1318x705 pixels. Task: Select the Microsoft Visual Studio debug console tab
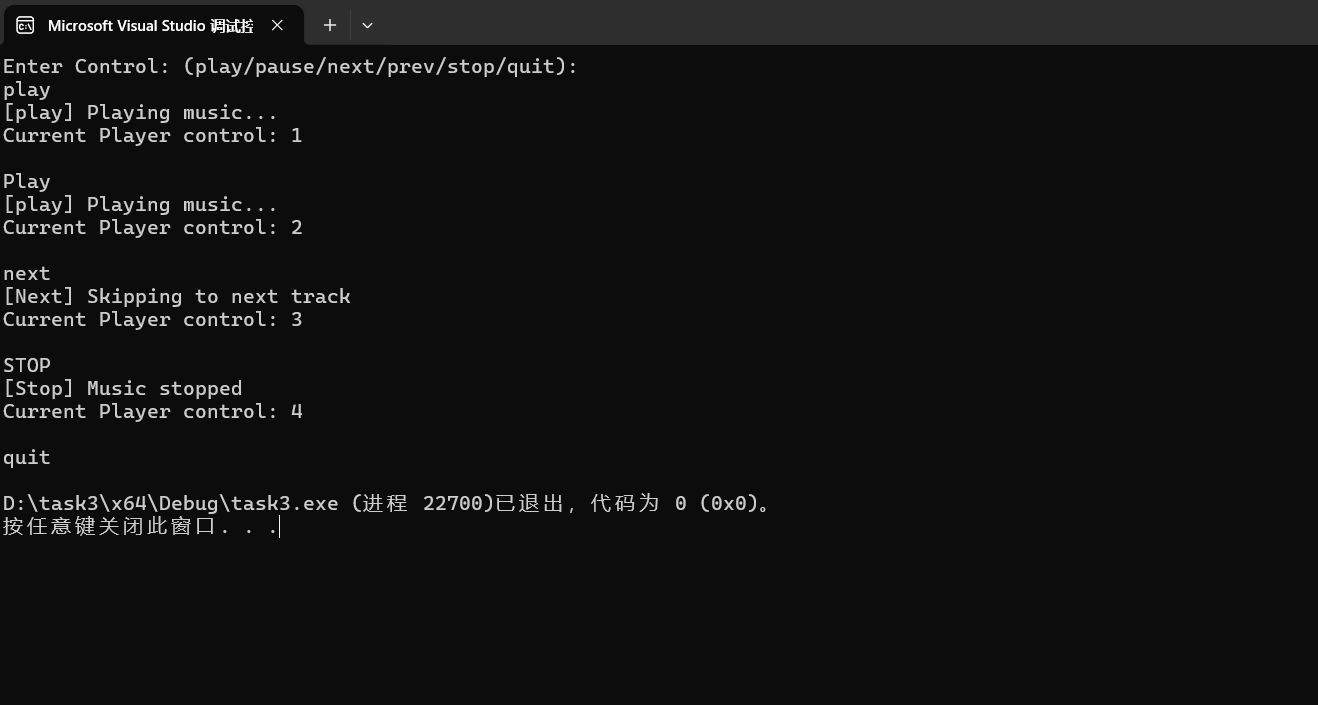tap(150, 25)
